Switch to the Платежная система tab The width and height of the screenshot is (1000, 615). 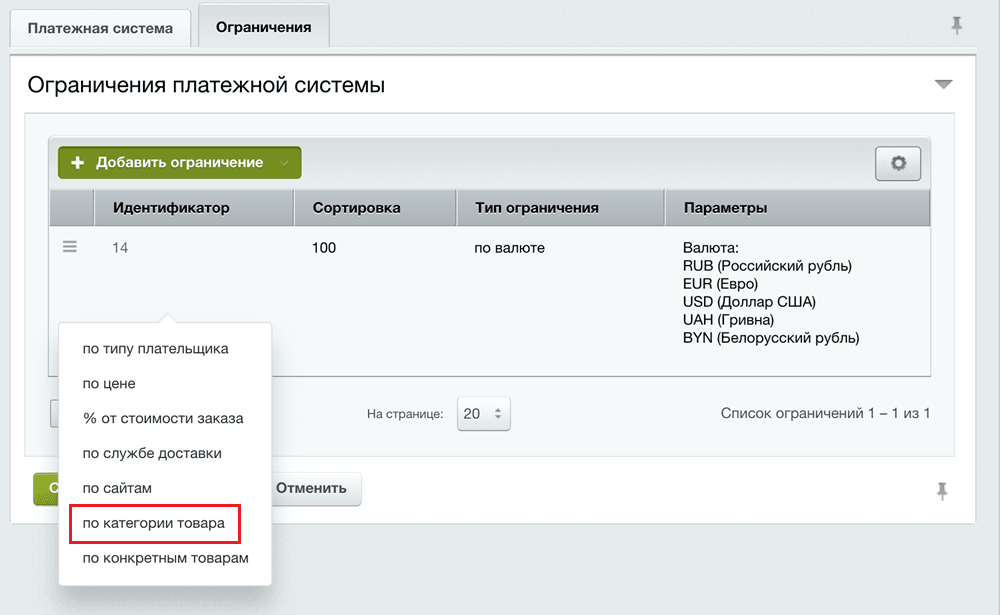tap(100, 28)
